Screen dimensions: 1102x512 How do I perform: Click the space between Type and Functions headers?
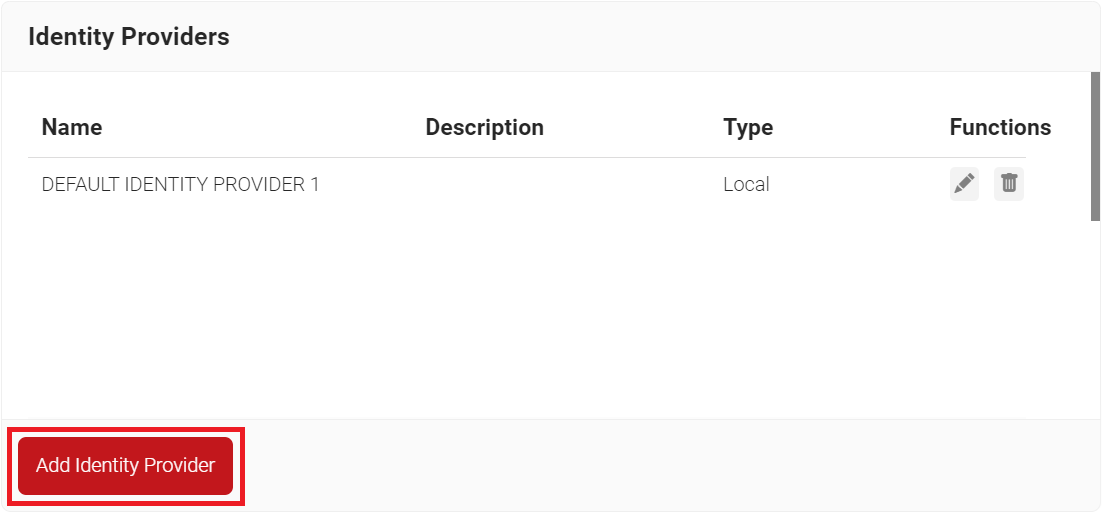tap(860, 128)
